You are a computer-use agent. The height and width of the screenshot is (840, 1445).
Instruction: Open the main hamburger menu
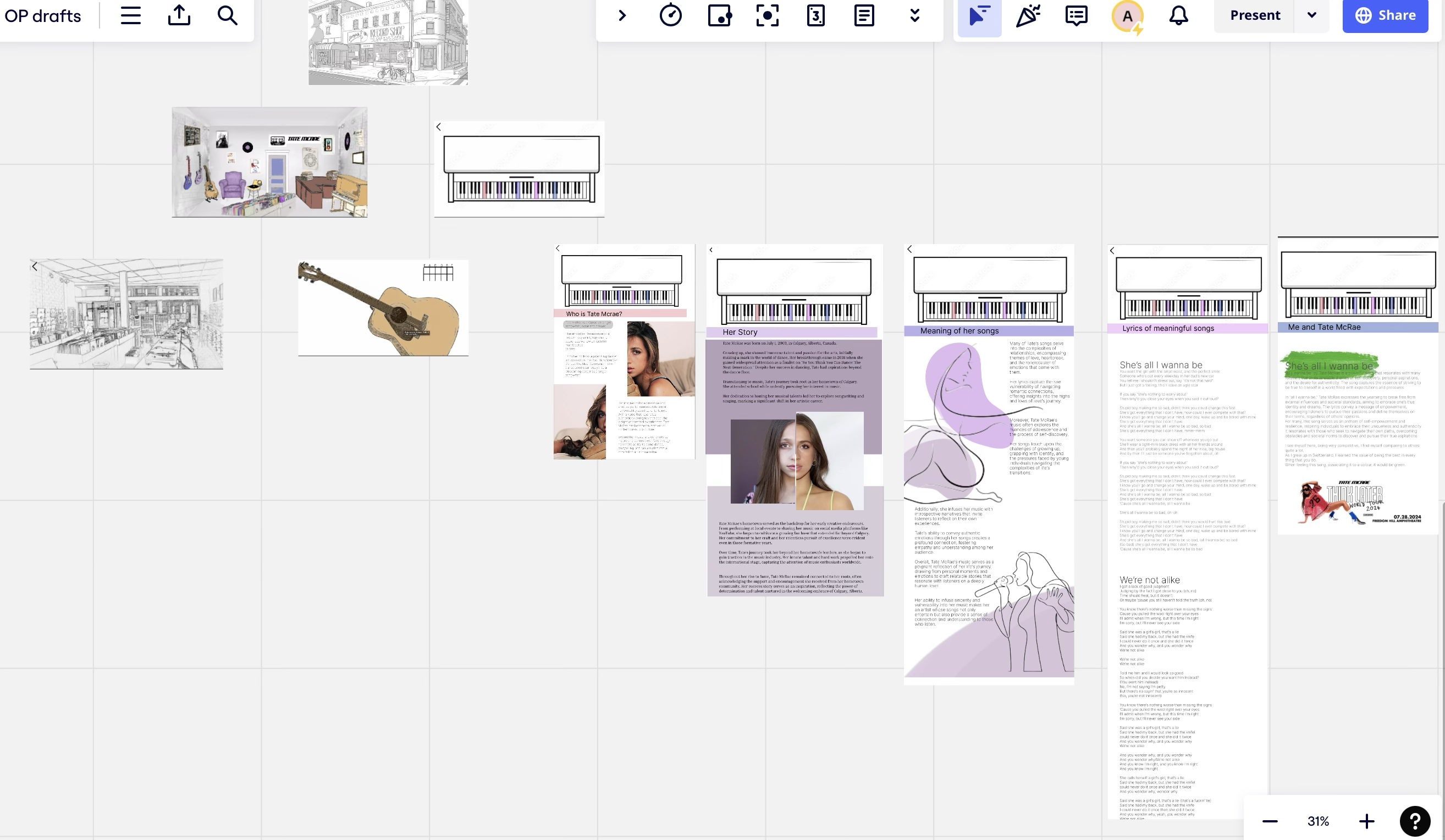[131, 15]
